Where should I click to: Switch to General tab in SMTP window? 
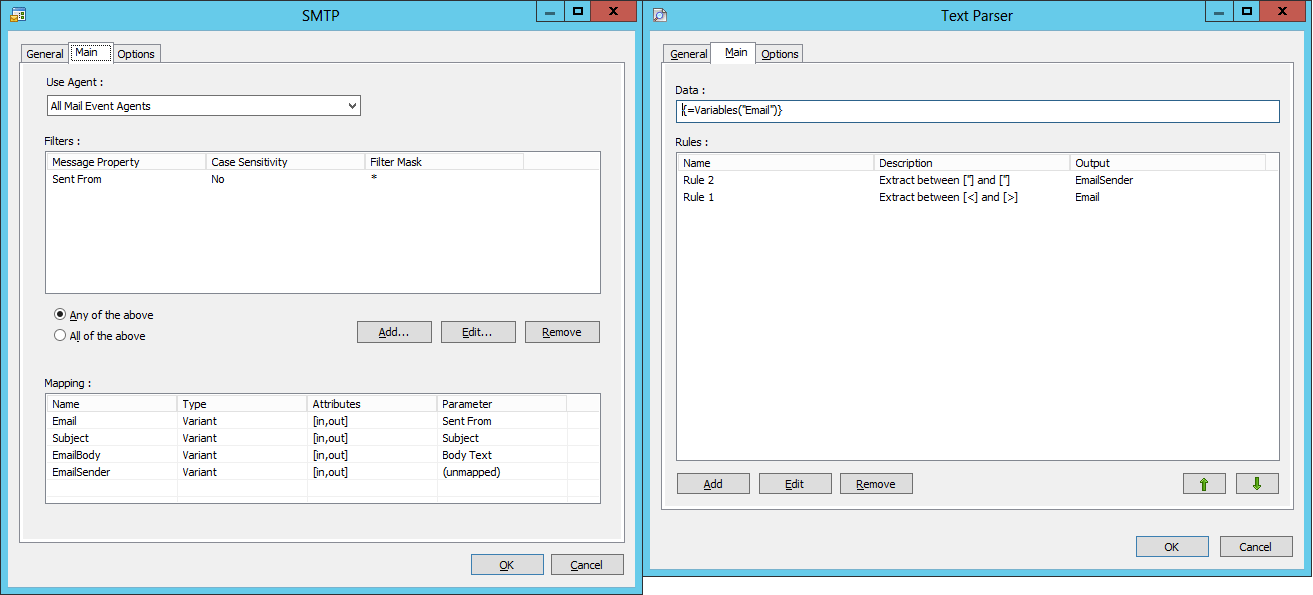(45, 54)
